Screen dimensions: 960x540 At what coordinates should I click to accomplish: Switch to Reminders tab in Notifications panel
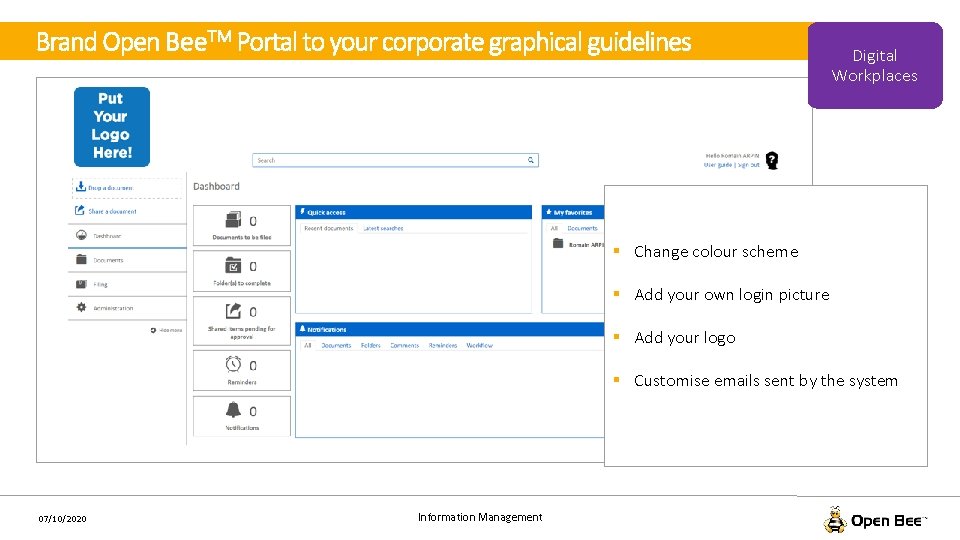coord(443,345)
